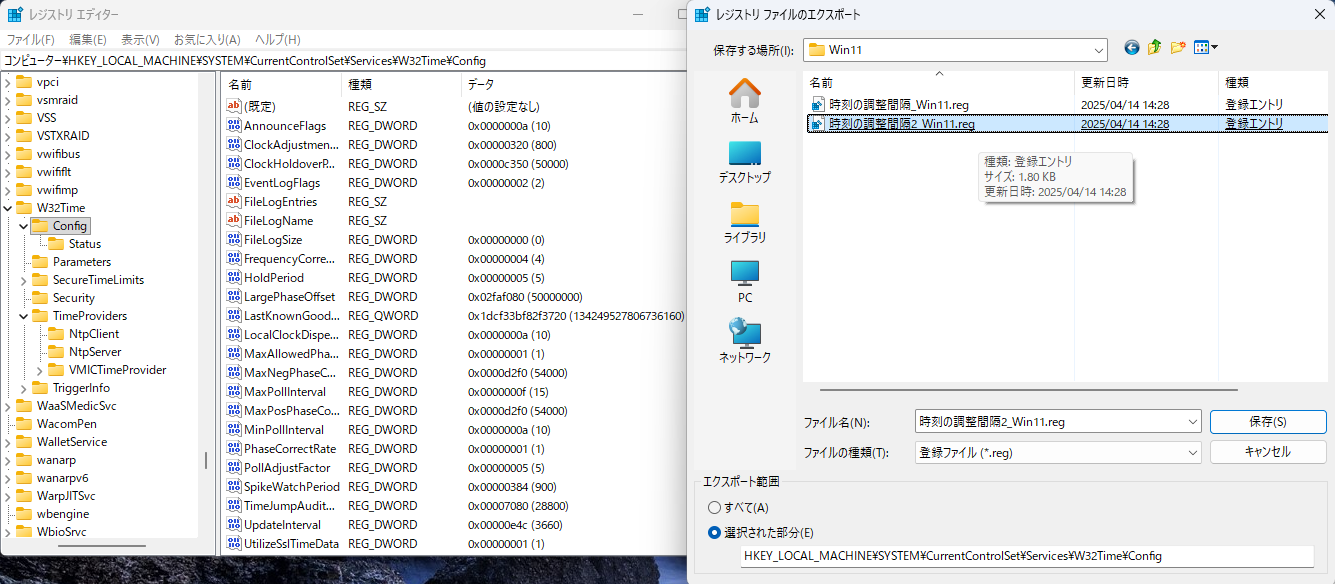
Task: Select the MinPollInterval value row
Action: (x=455, y=430)
